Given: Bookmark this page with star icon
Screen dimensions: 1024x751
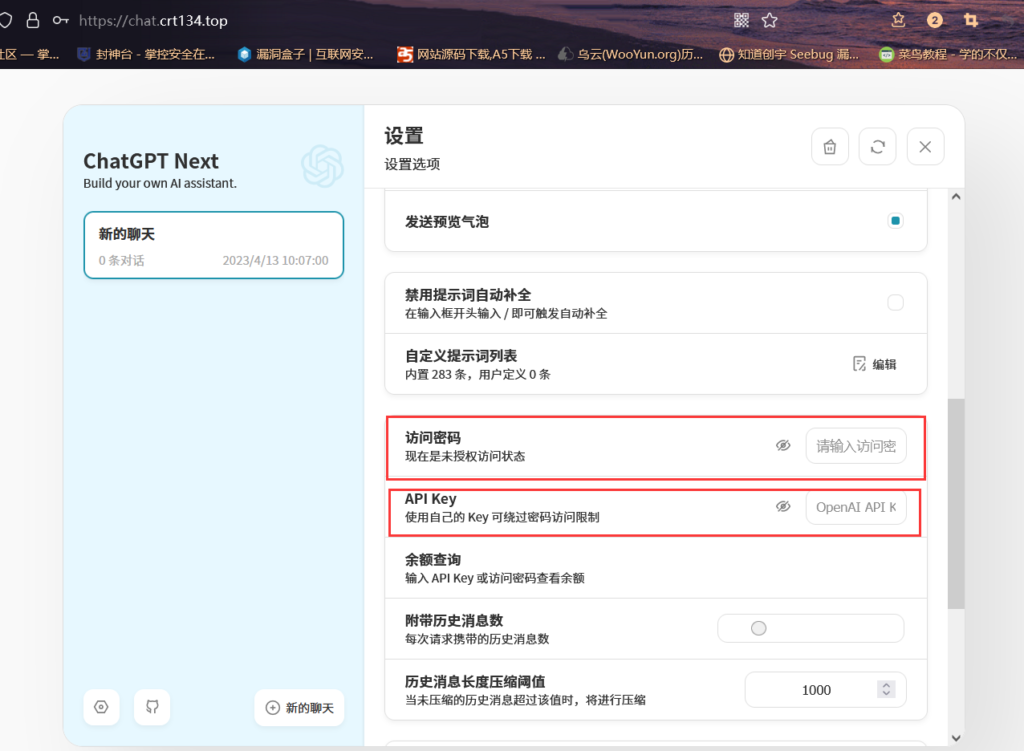Looking at the screenshot, I should pos(769,20).
